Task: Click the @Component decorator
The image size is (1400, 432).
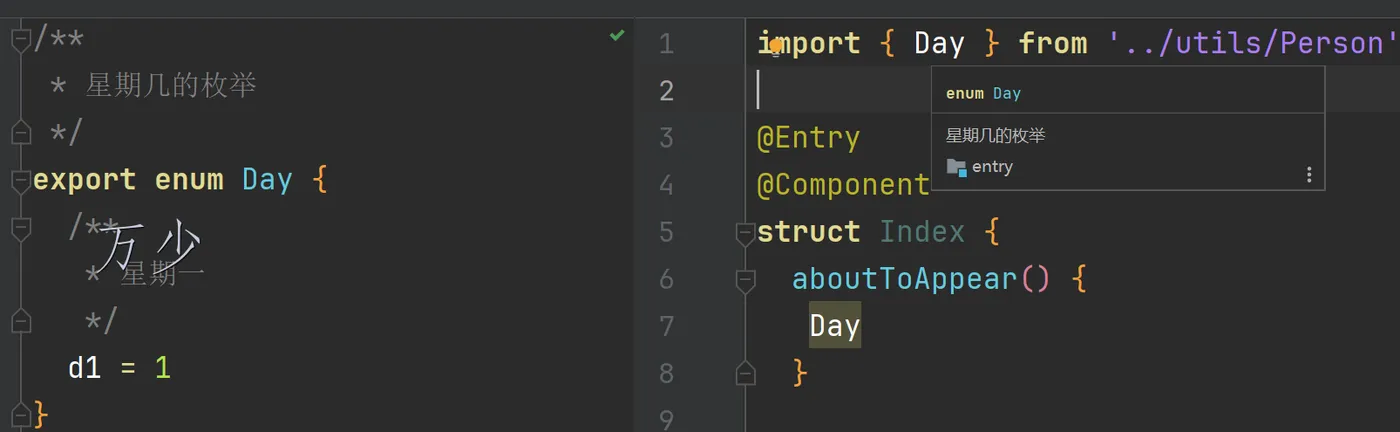Action: click(843, 185)
